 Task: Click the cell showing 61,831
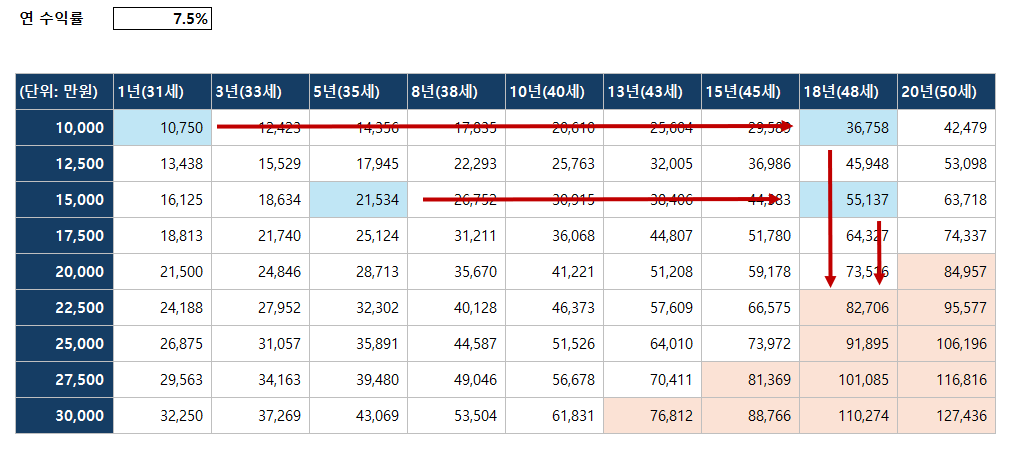pyautogui.click(x=555, y=416)
